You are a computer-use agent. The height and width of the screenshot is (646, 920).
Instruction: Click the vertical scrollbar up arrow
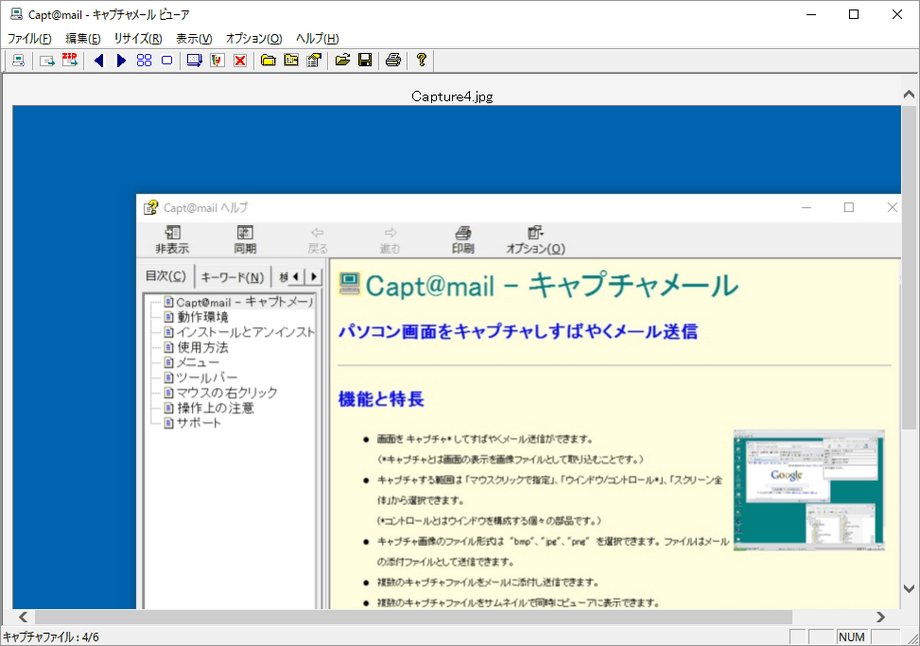coord(909,94)
